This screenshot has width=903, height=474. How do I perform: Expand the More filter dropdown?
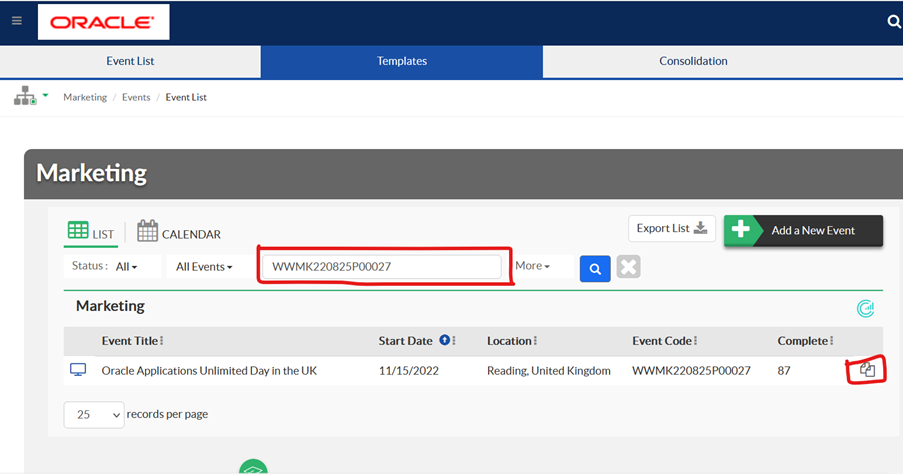533,266
